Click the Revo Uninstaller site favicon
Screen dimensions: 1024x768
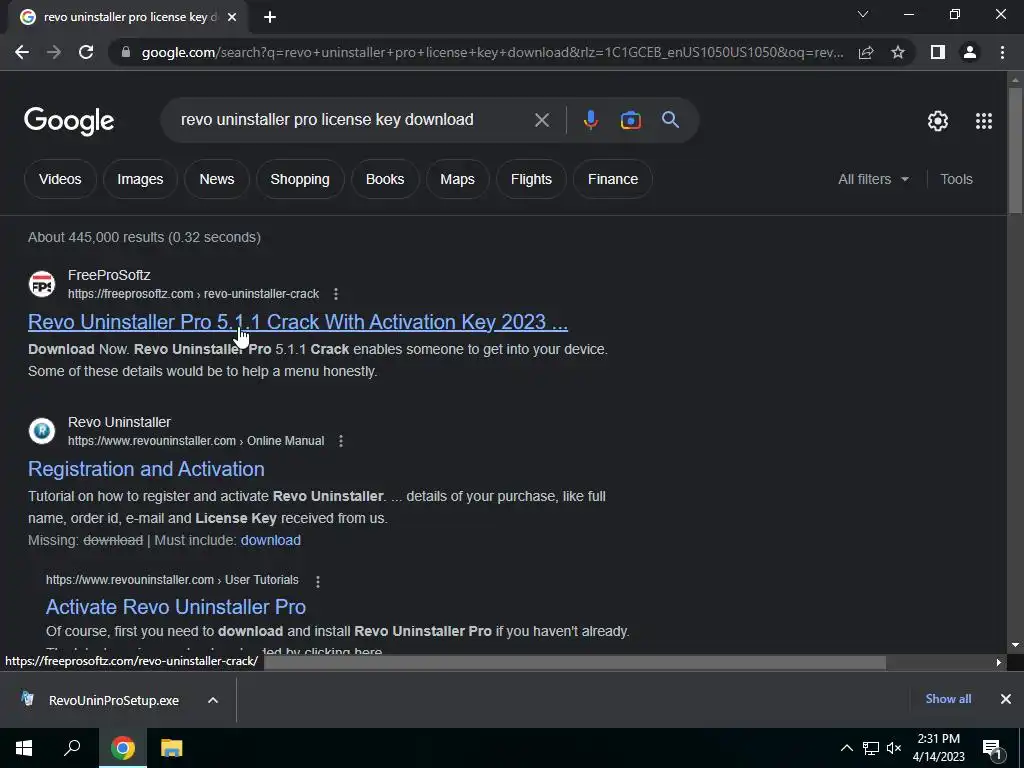(x=42, y=431)
